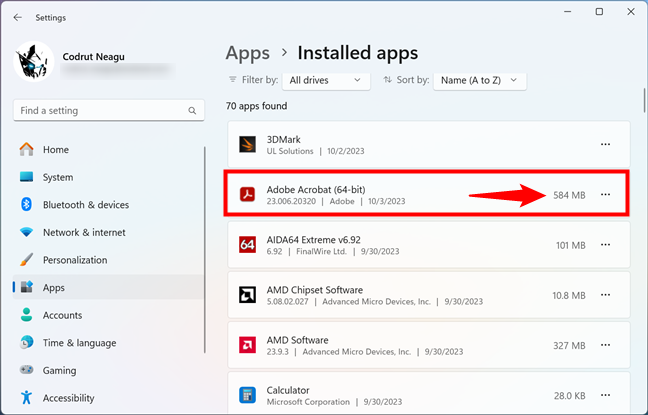Screen dimensions: 648x415
Task: Select the Apps sidebar item
Action: (x=109, y=287)
